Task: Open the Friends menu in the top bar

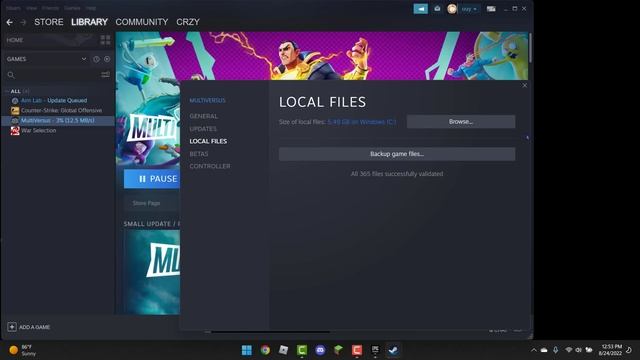Action: tap(50, 8)
